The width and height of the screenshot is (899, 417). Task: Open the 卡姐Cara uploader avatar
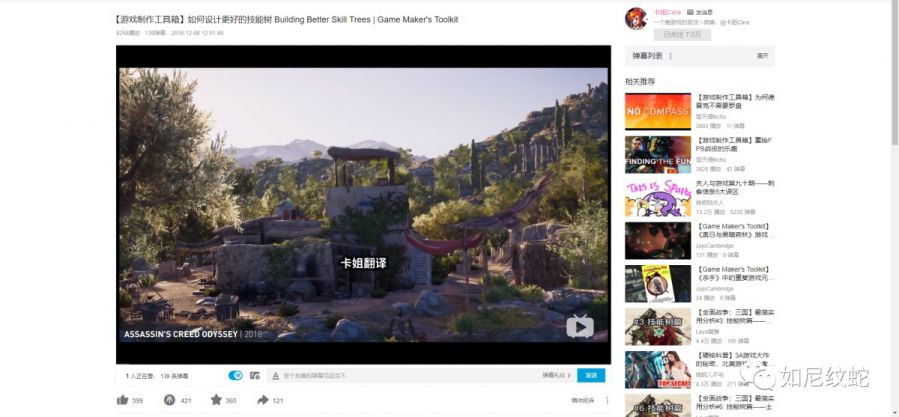[636, 19]
